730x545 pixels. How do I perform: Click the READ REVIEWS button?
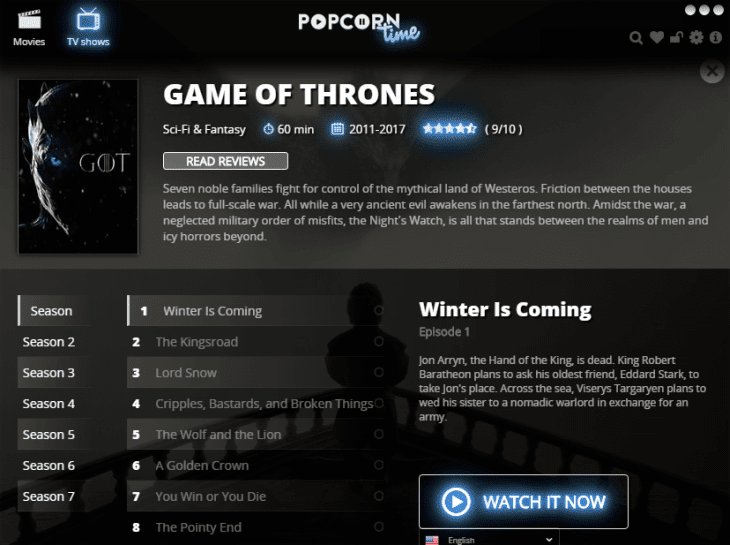pos(225,161)
